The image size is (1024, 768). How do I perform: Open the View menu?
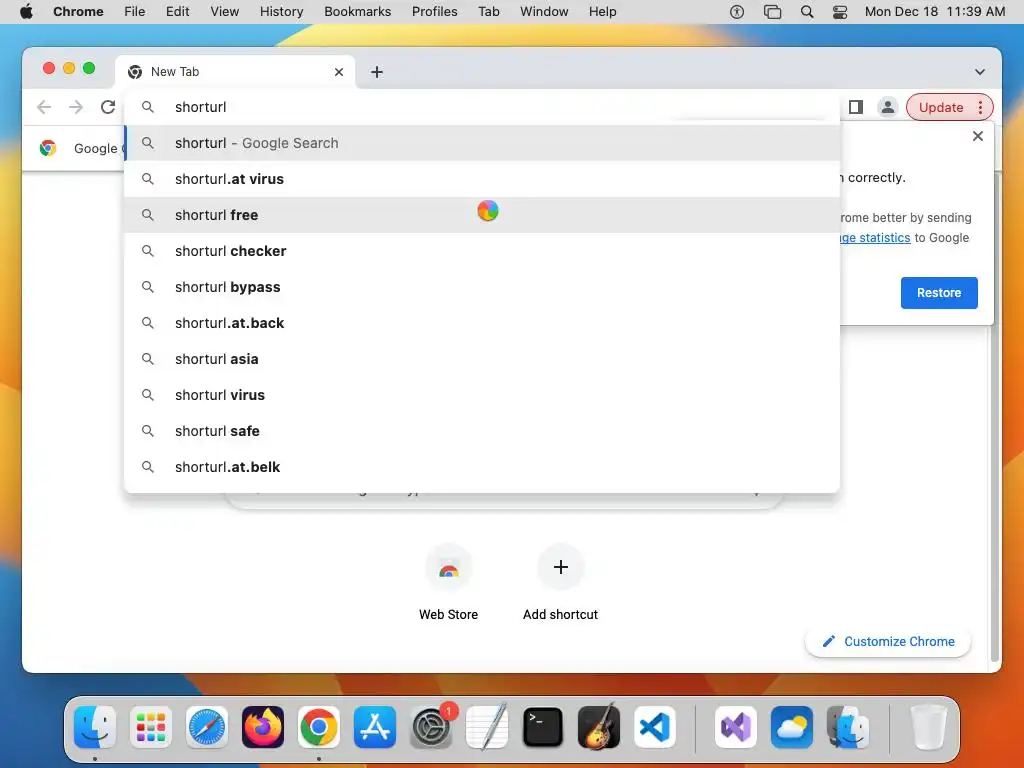point(224,11)
